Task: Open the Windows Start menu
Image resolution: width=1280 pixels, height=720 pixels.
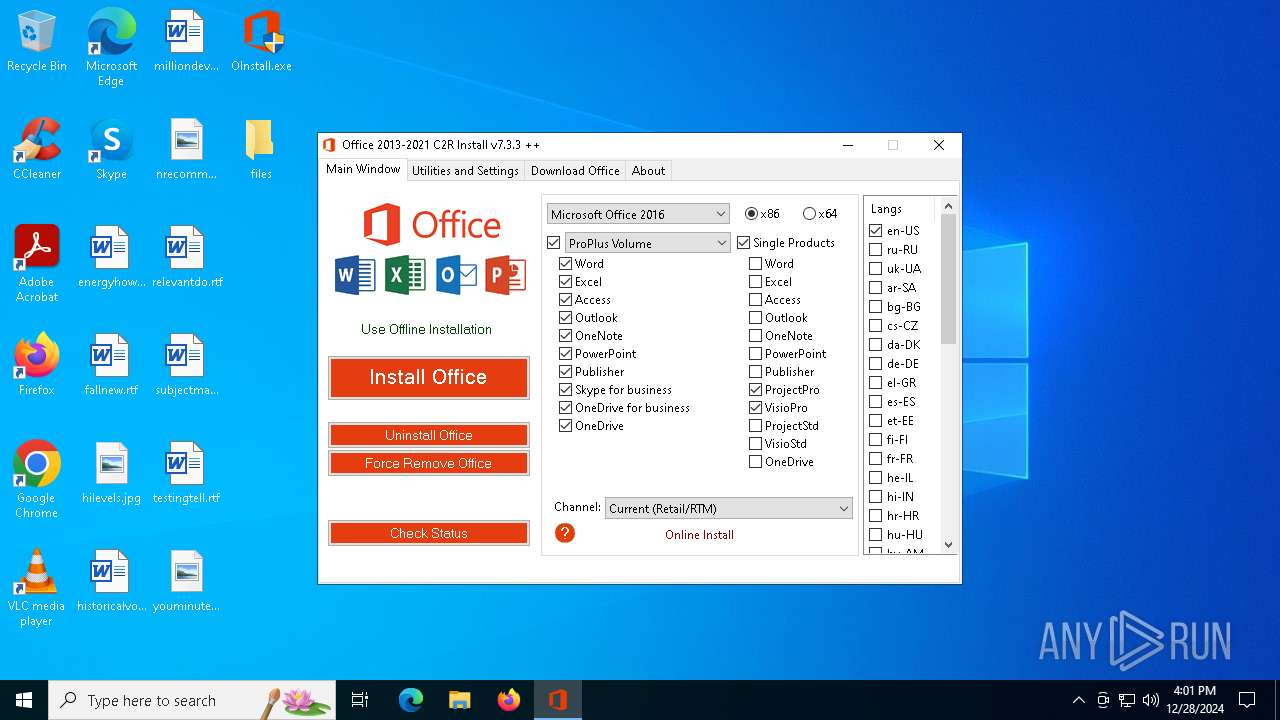Action: [x=24, y=700]
